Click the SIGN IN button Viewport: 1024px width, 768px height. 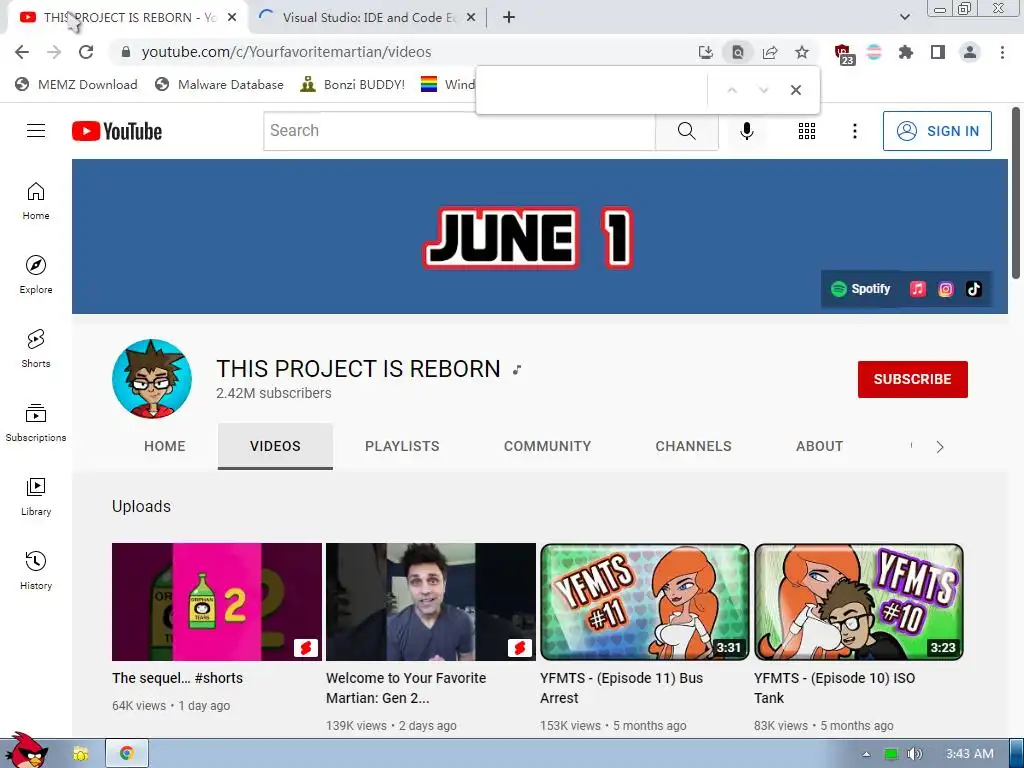[x=937, y=131]
